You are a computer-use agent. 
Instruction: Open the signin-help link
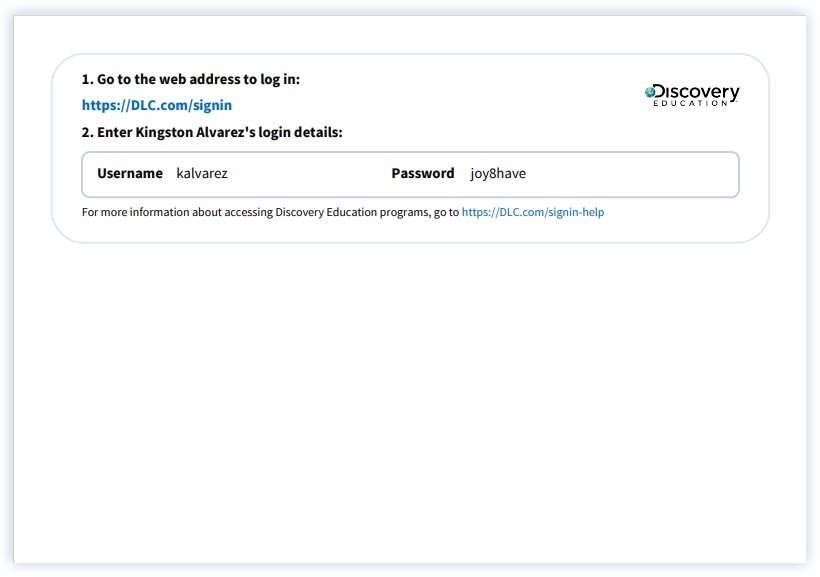[x=532, y=212]
